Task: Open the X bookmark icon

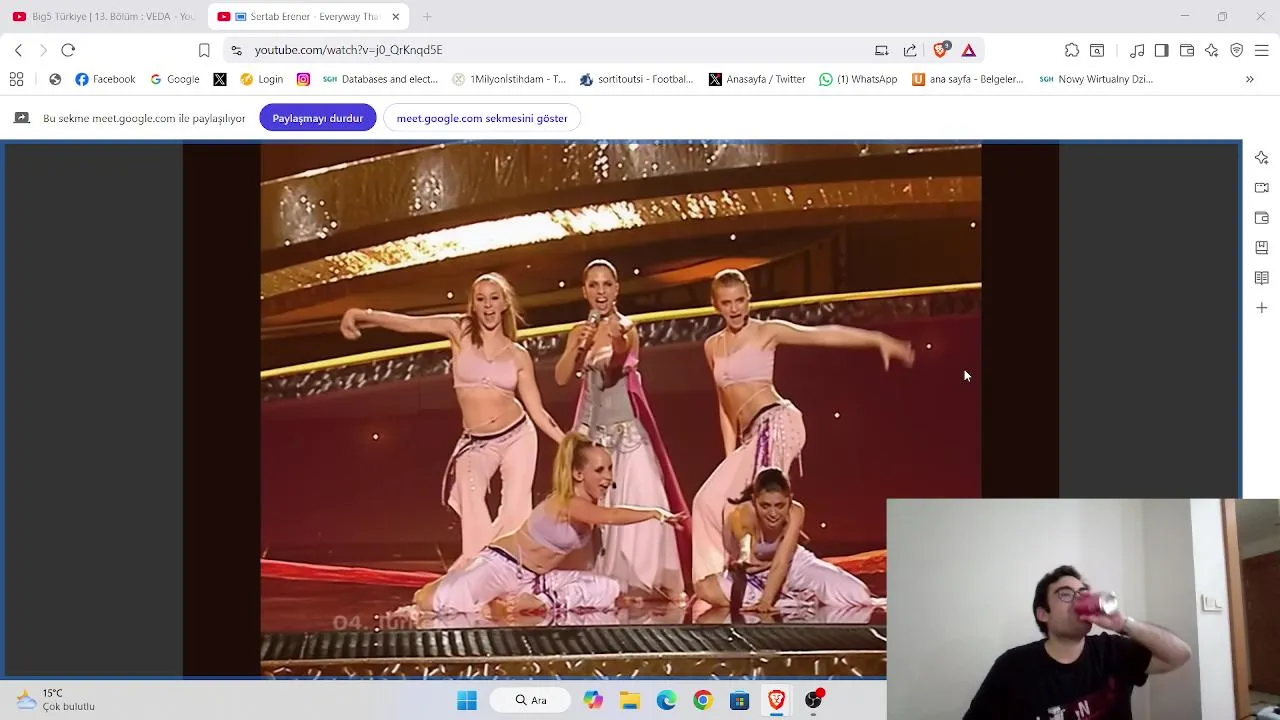Action: 220,79
